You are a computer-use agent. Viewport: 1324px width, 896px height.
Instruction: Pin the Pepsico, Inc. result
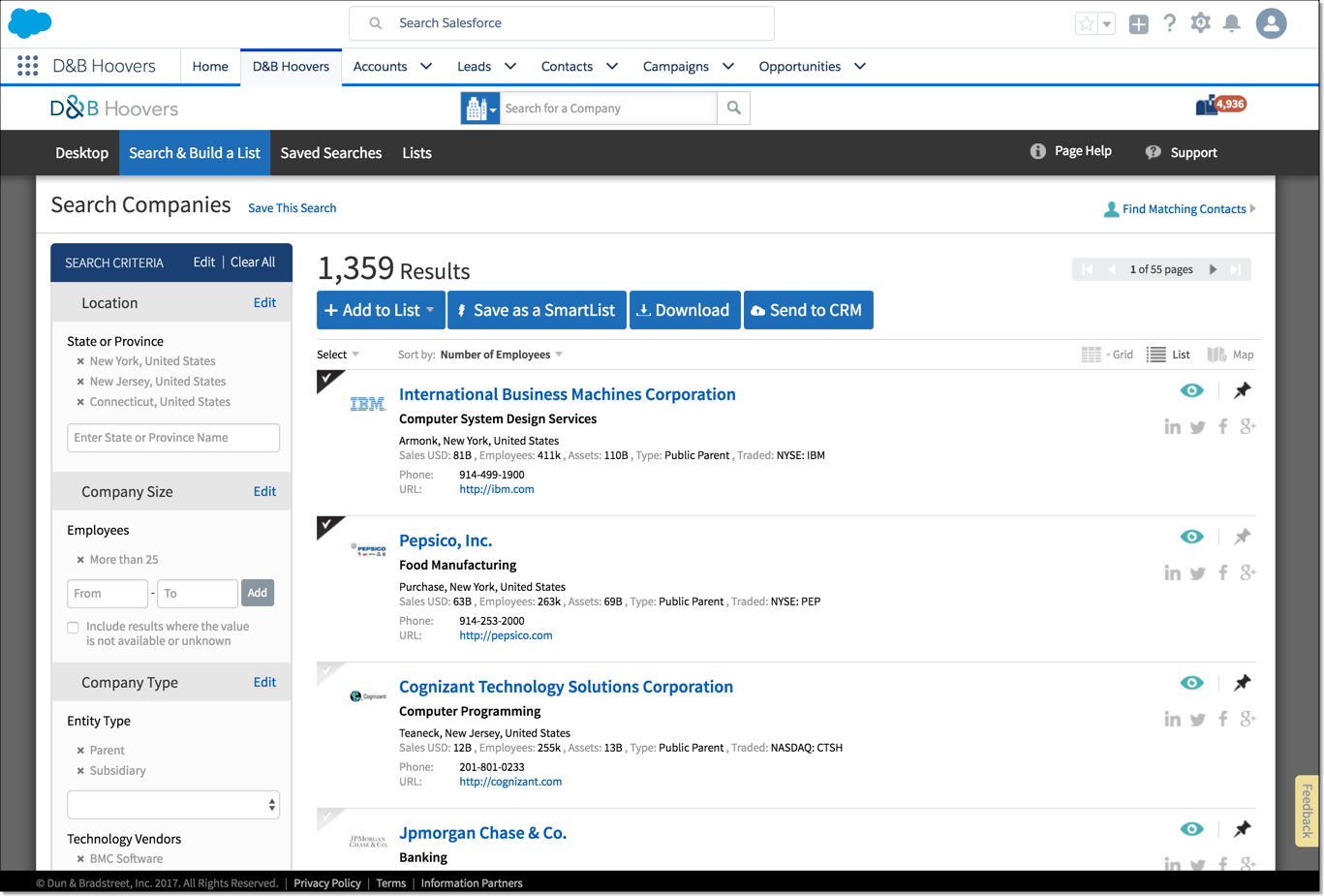1243,536
